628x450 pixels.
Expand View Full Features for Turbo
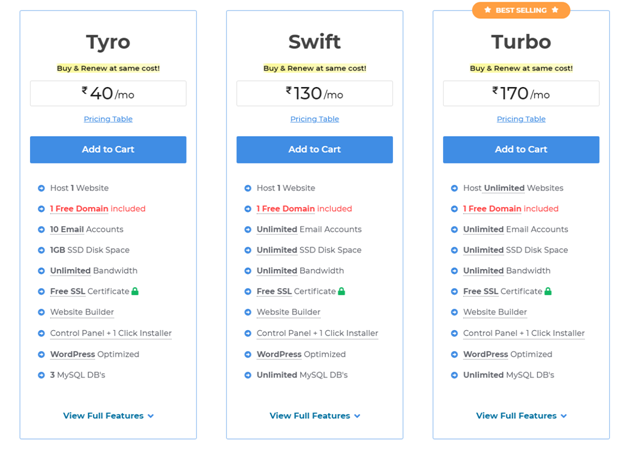(521, 416)
